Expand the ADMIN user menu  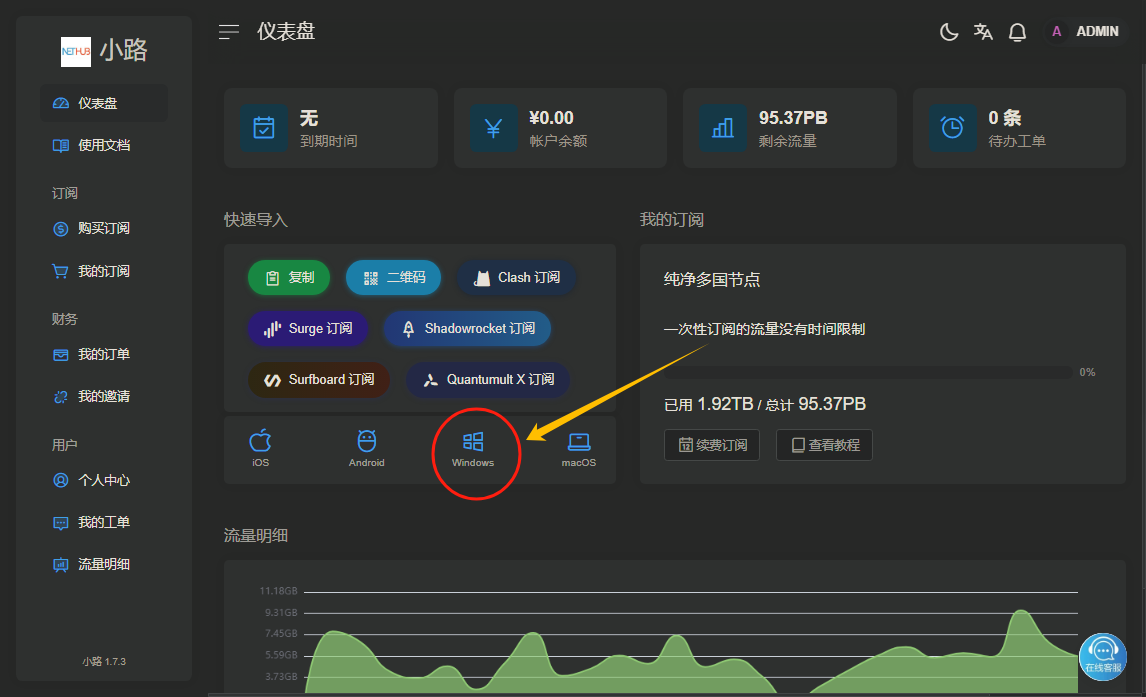(1084, 32)
